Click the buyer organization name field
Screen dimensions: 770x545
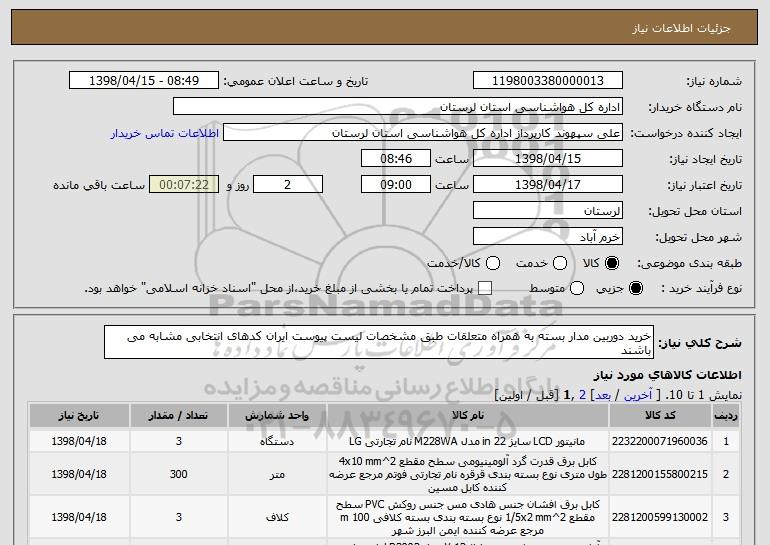tap(398, 107)
